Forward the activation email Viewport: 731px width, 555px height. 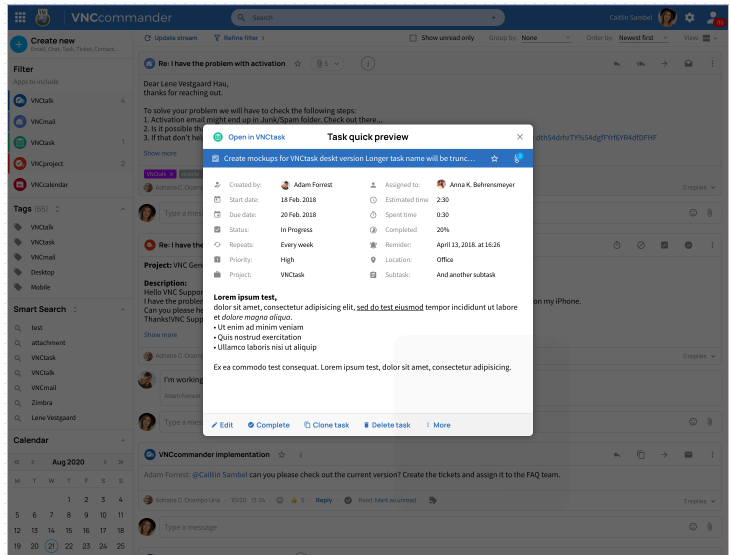[x=664, y=64]
